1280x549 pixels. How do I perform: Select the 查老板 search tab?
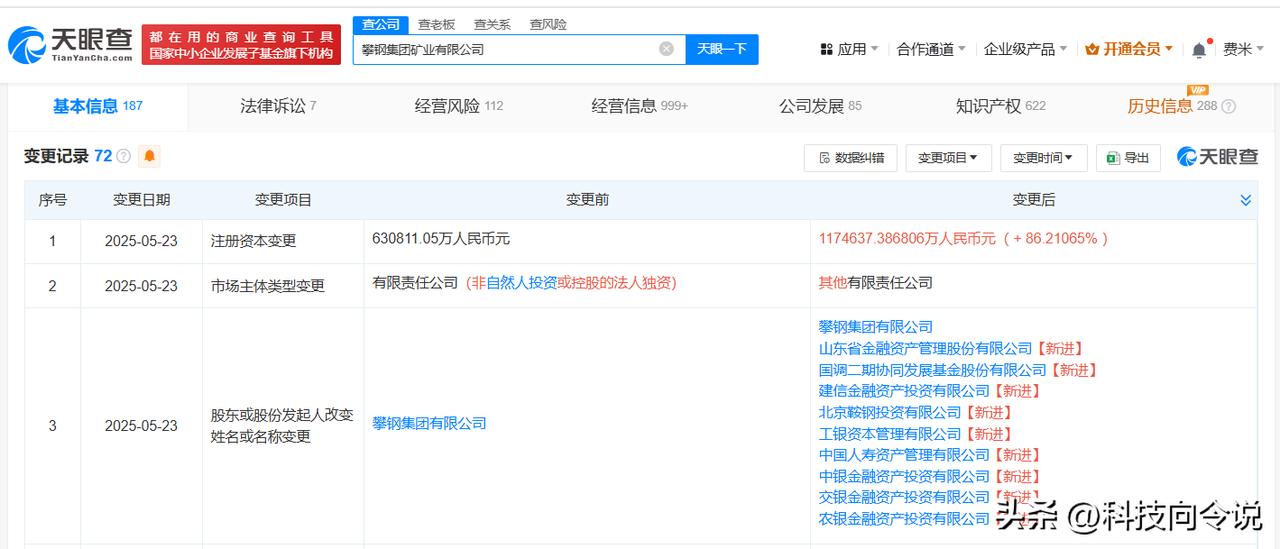point(436,24)
